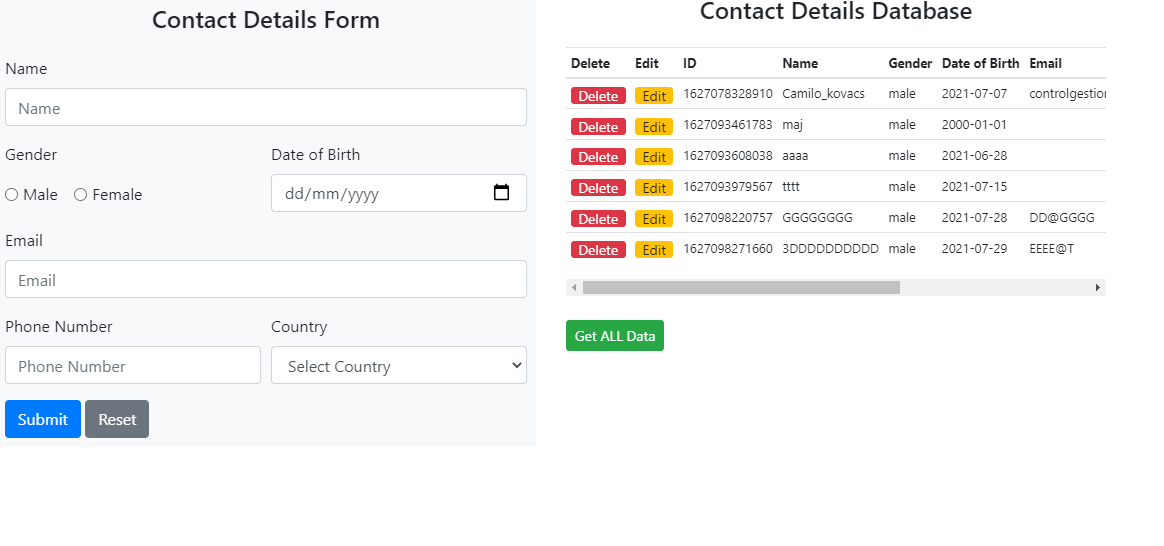Focus the Email input field
Image resolution: width=1164 pixels, height=546 pixels.
point(266,280)
